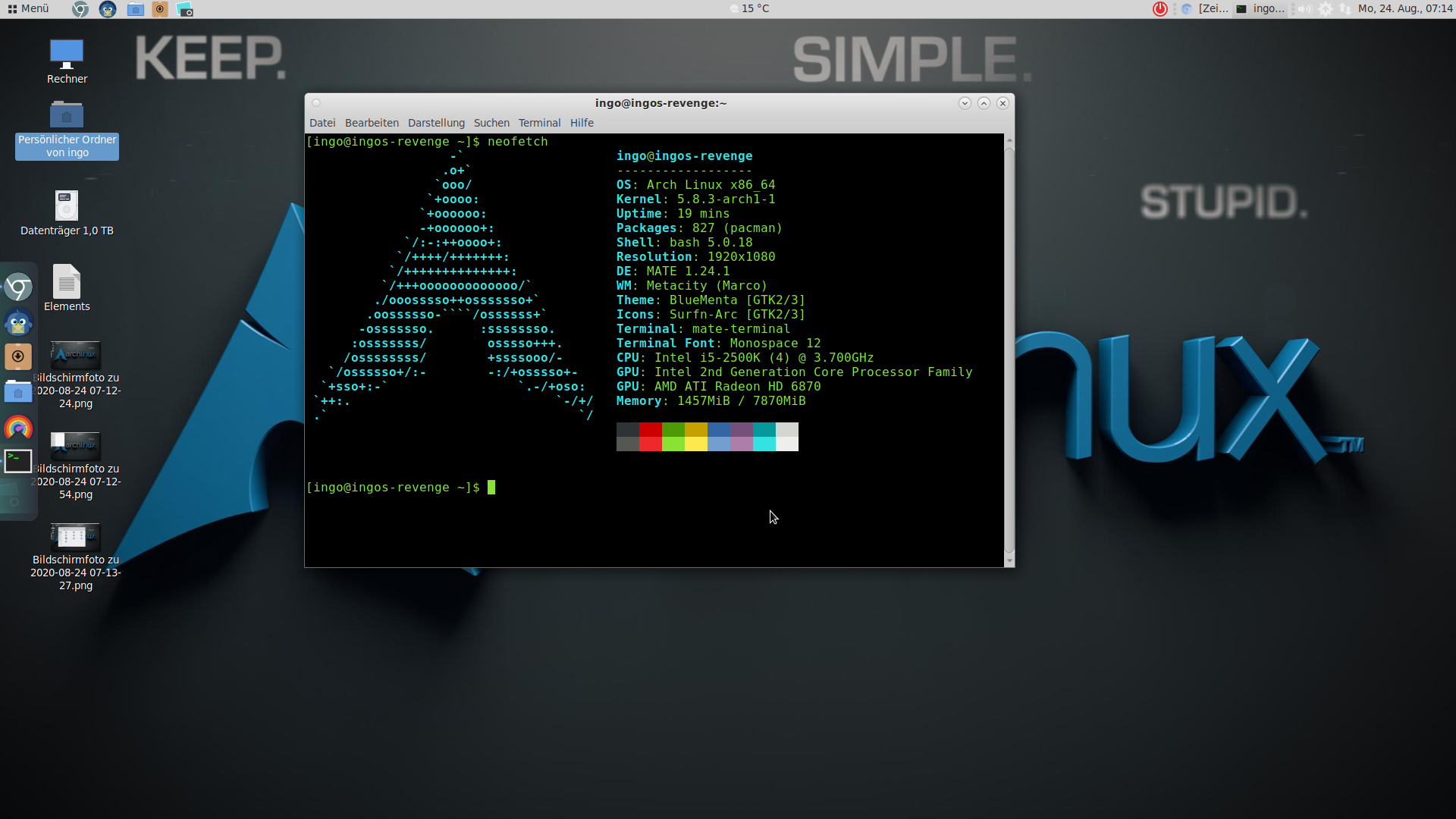Maximize the terminal window

click(984, 103)
